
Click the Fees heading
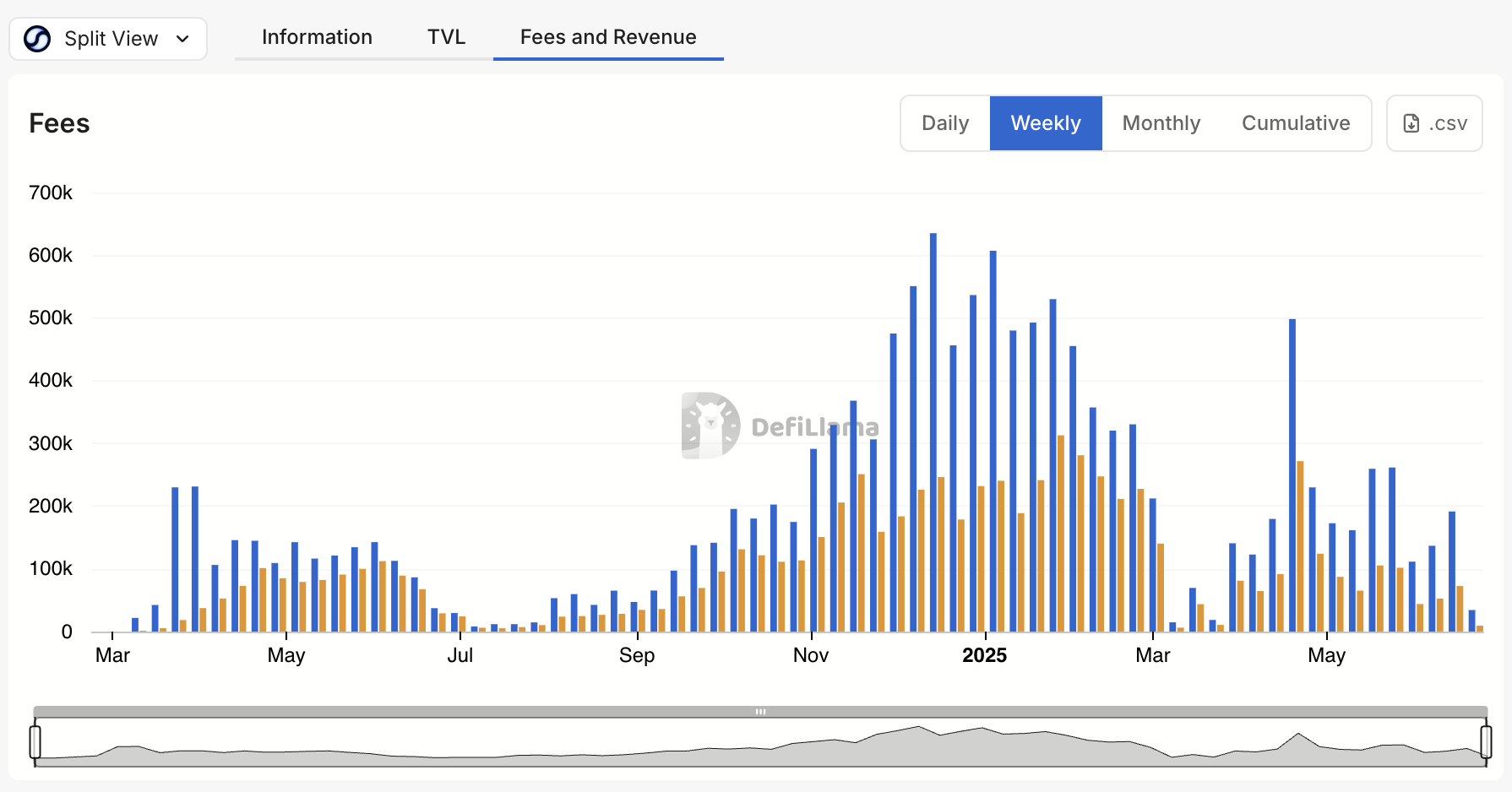click(x=59, y=122)
